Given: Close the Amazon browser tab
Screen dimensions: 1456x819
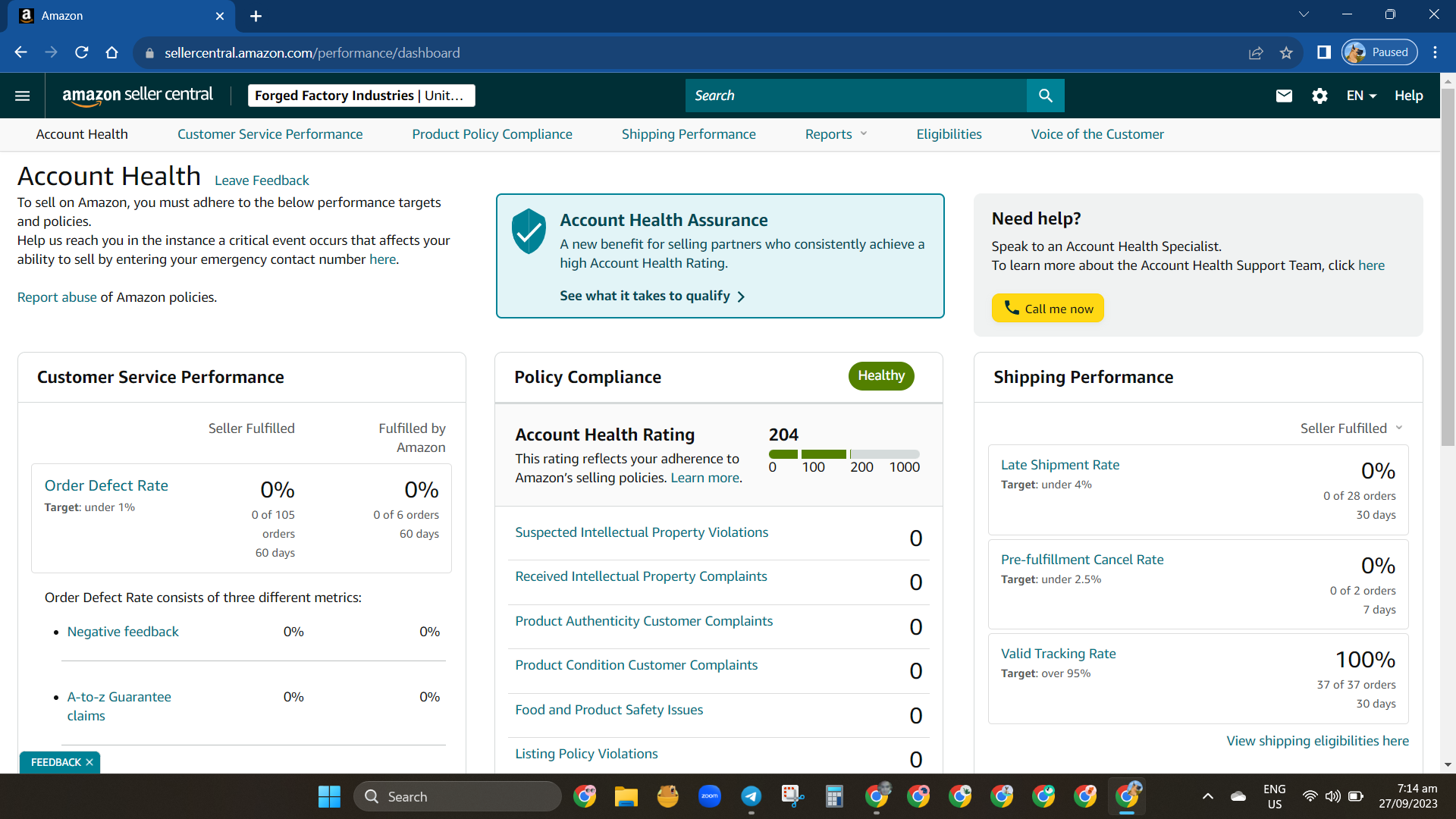Looking at the screenshot, I should point(220,16).
